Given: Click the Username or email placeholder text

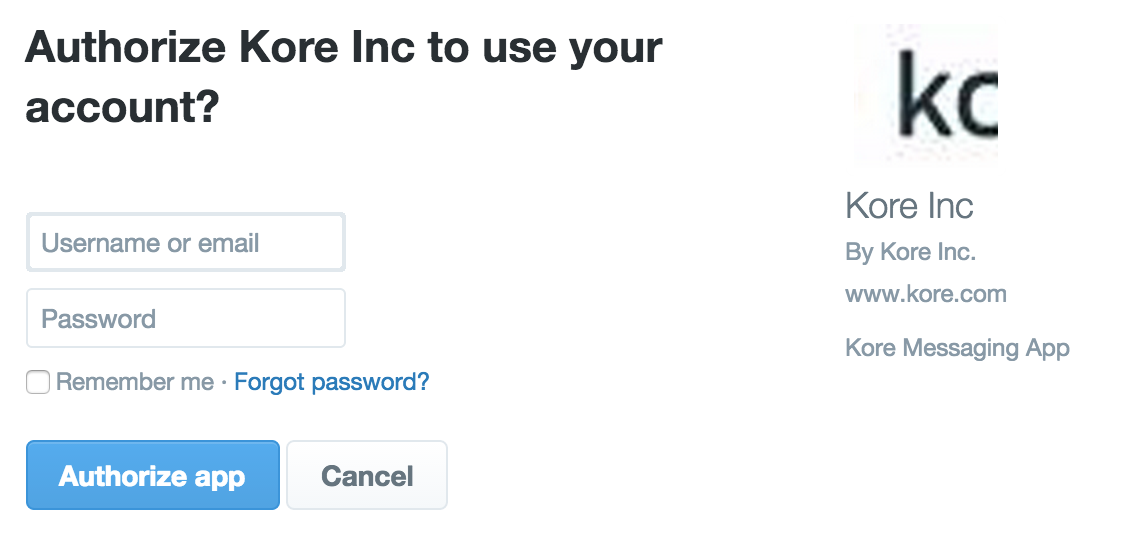Looking at the screenshot, I should coord(150,243).
